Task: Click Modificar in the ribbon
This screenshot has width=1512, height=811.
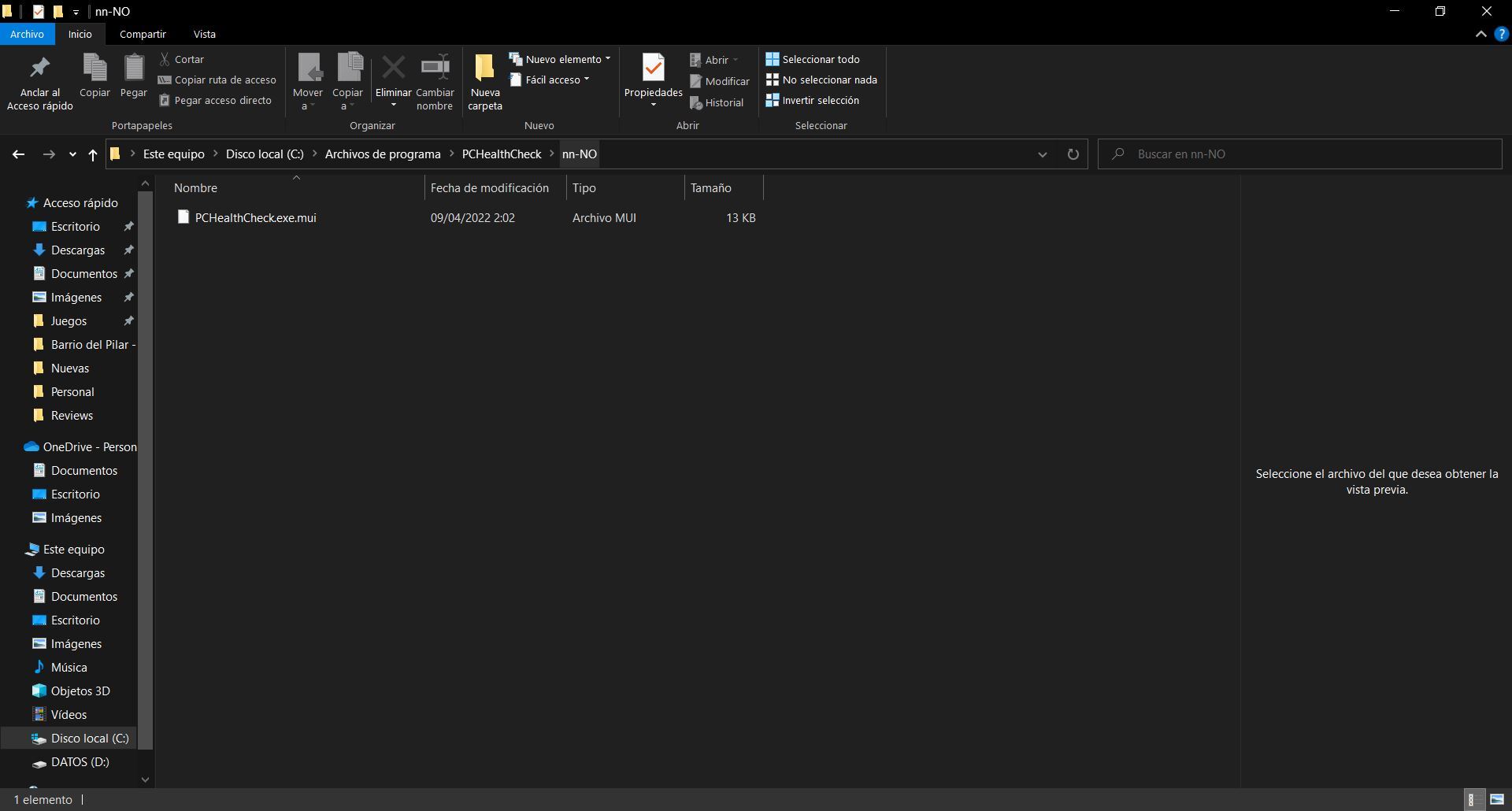Action: (720, 81)
